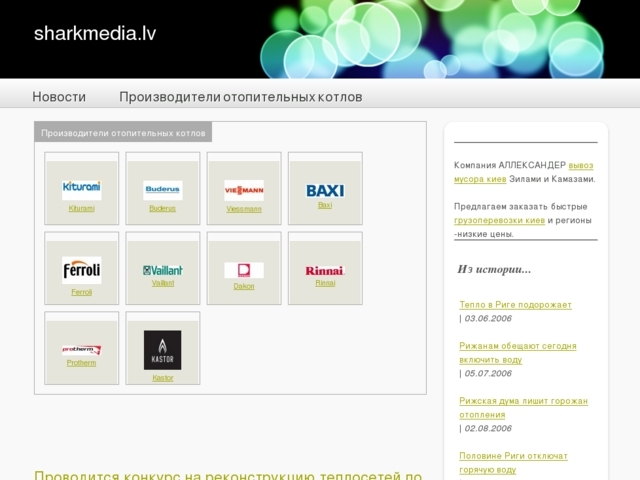Screen dimensions: 640x480
Task: Click the Rinnai logo image
Action: [325, 270]
